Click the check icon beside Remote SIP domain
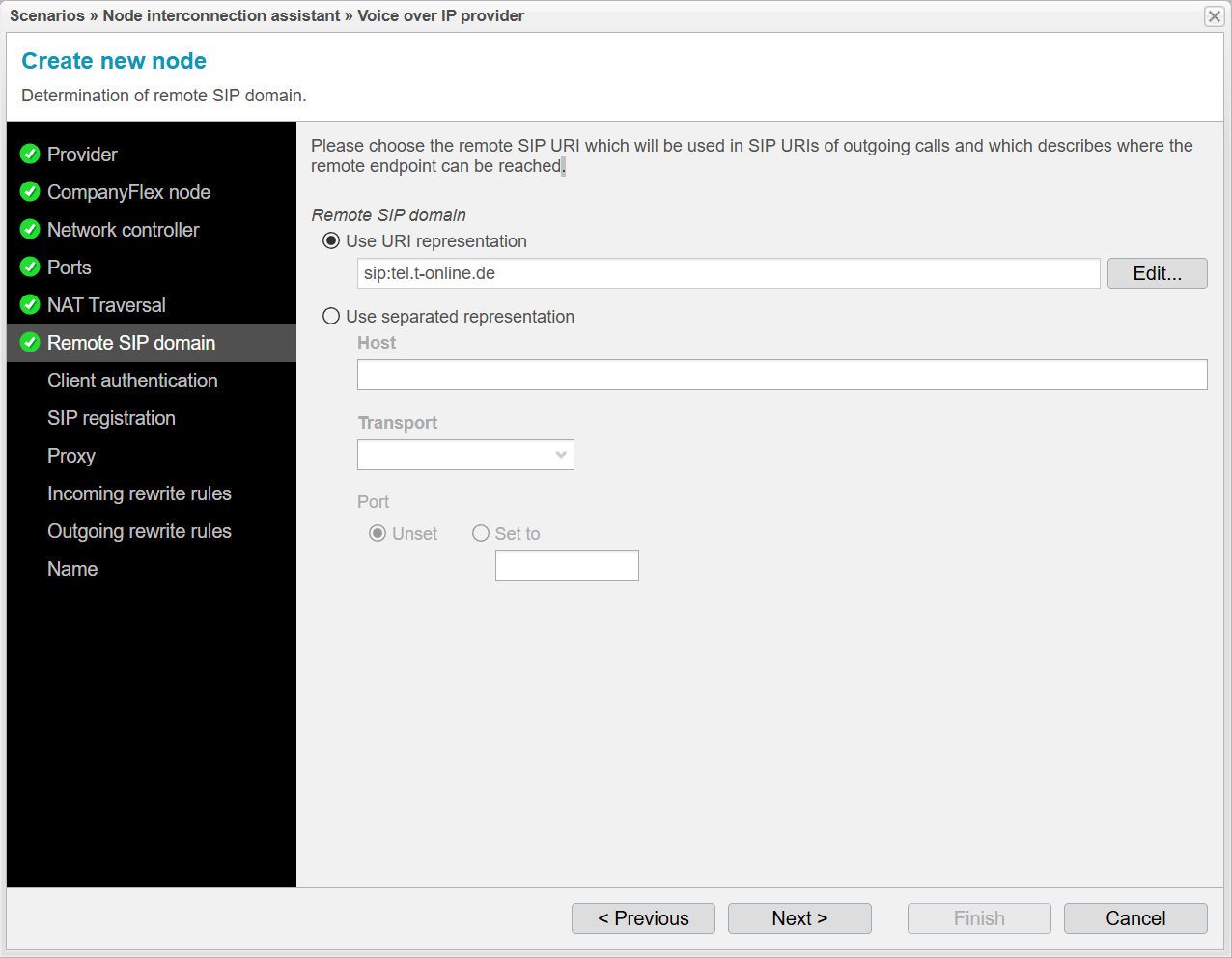This screenshot has width=1232, height=958. (30, 343)
